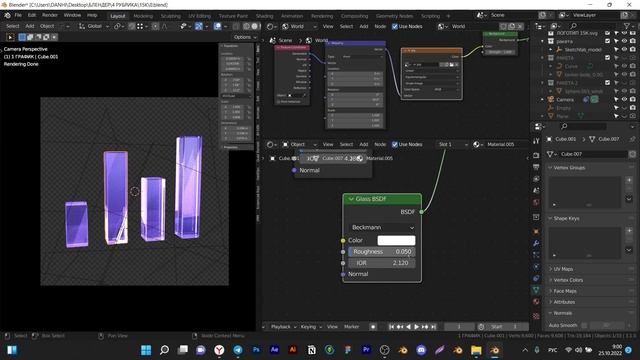Open the Render properties tab
Image resolution: width=640 pixels, height=360 pixels.
point(536,156)
